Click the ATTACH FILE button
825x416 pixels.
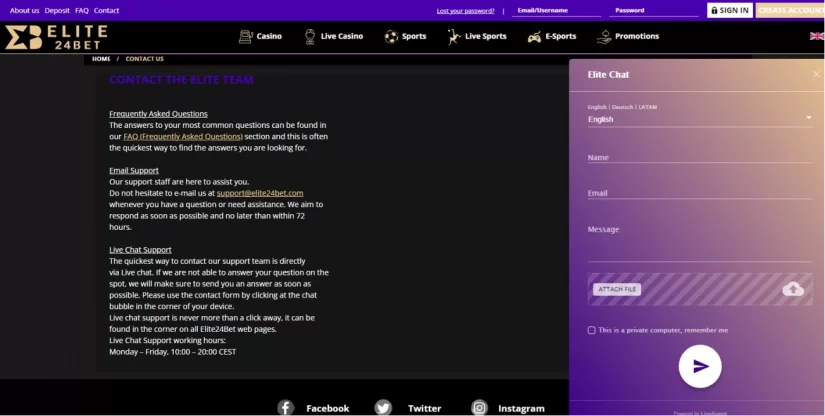(x=617, y=289)
